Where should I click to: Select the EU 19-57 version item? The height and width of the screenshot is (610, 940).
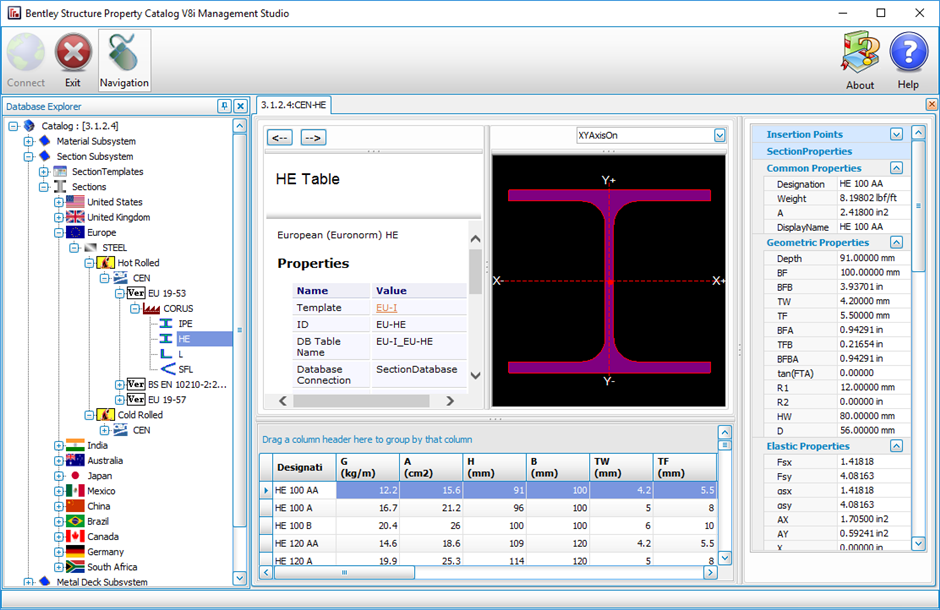(167, 400)
